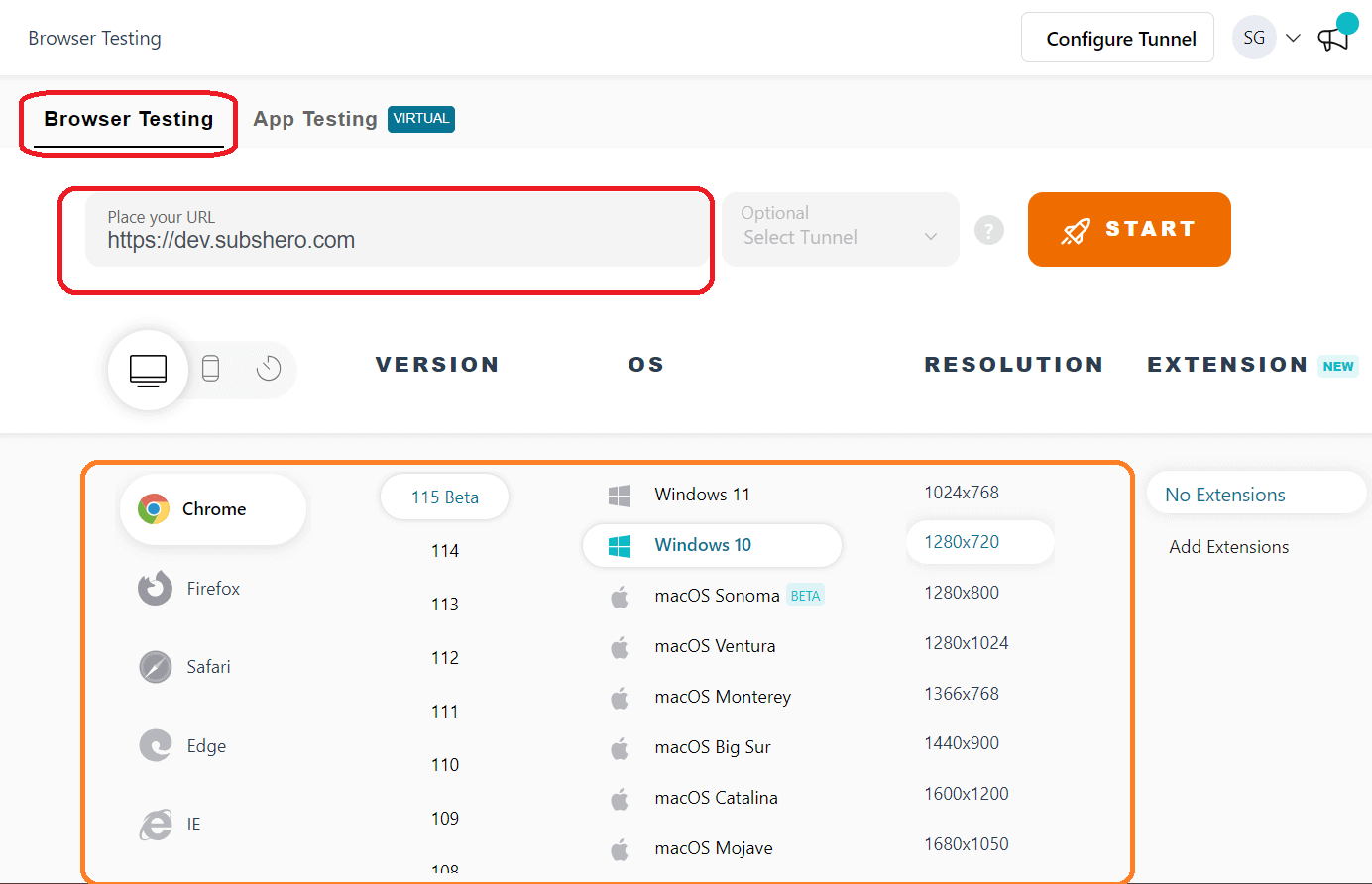Select Chrome version 113
This screenshot has width=1372, height=884.
point(445,605)
